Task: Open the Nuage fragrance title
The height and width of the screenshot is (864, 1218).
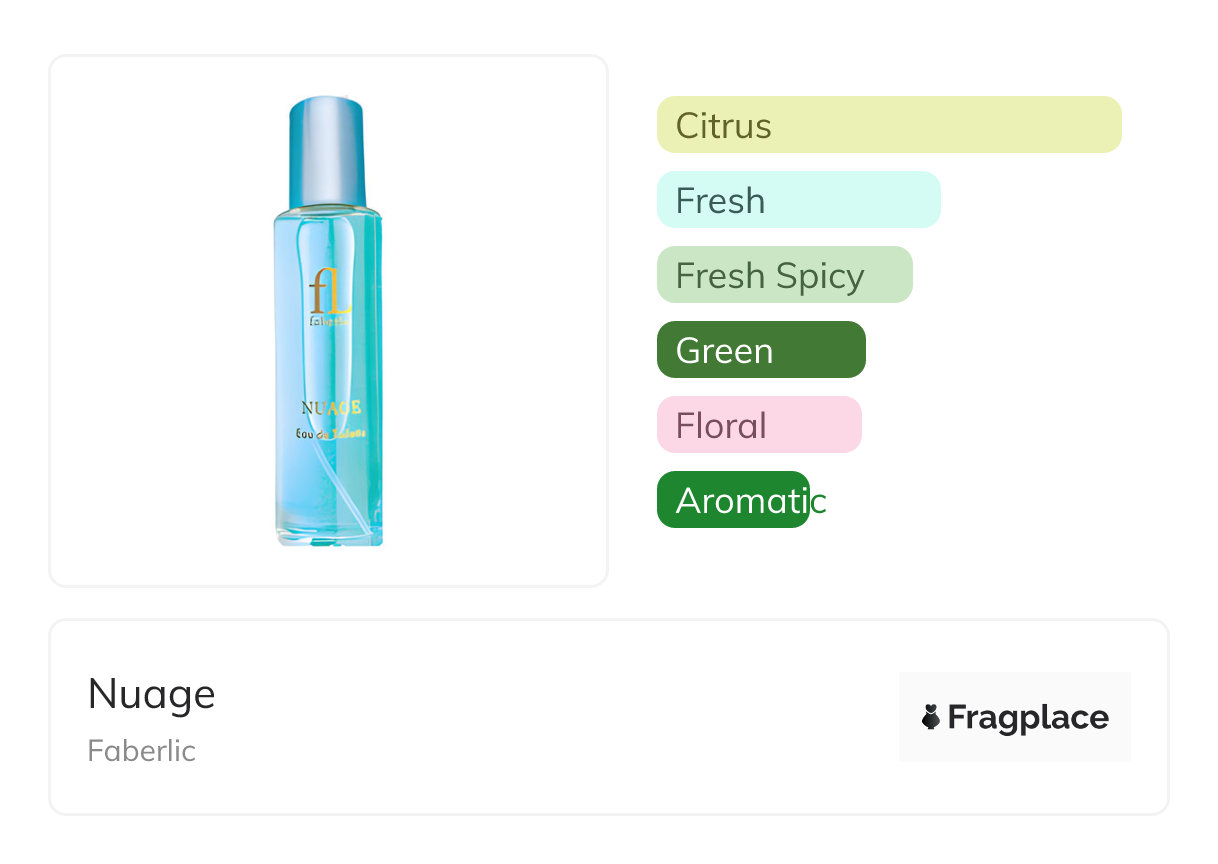Action: pyautogui.click(x=151, y=694)
